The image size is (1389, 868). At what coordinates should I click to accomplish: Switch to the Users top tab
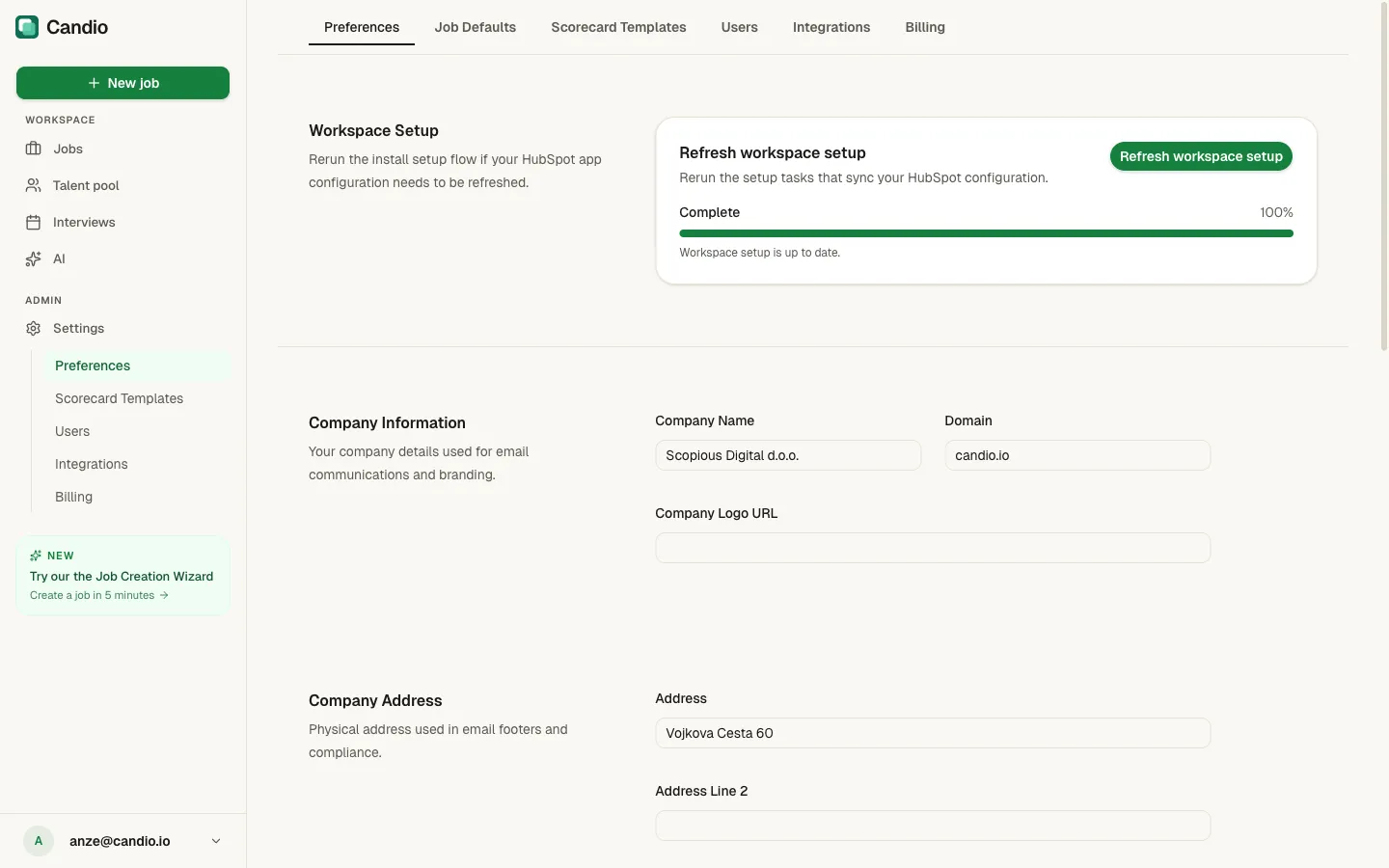pos(740,27)
